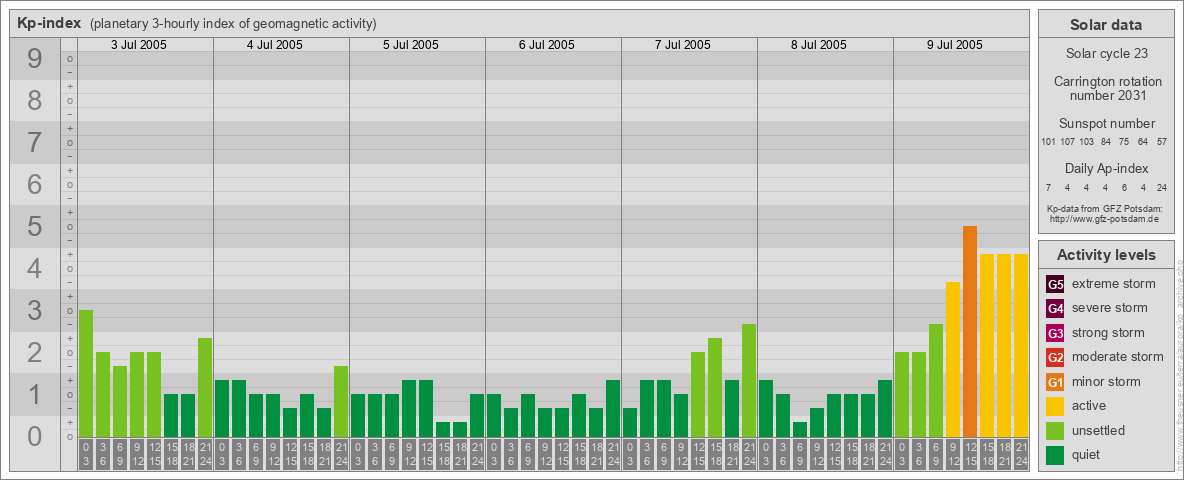Viewport: 1184px width, 480px height.
Task: Click the y-axis label 5
Action: click(34, 226)
